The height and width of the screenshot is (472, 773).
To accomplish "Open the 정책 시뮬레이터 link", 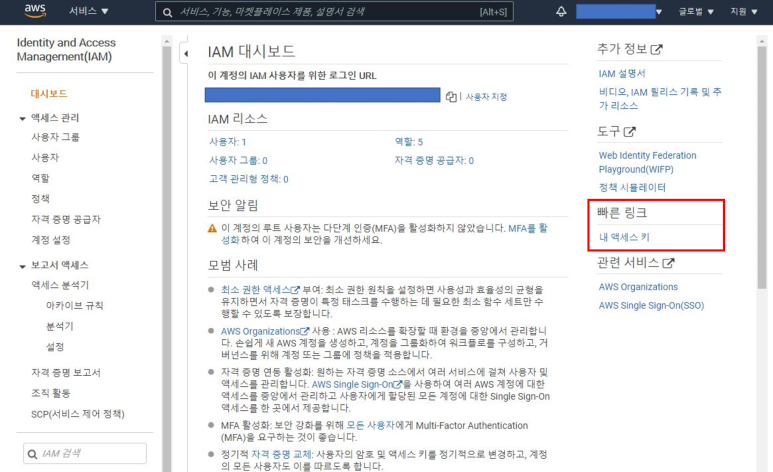I will point(632,187).
